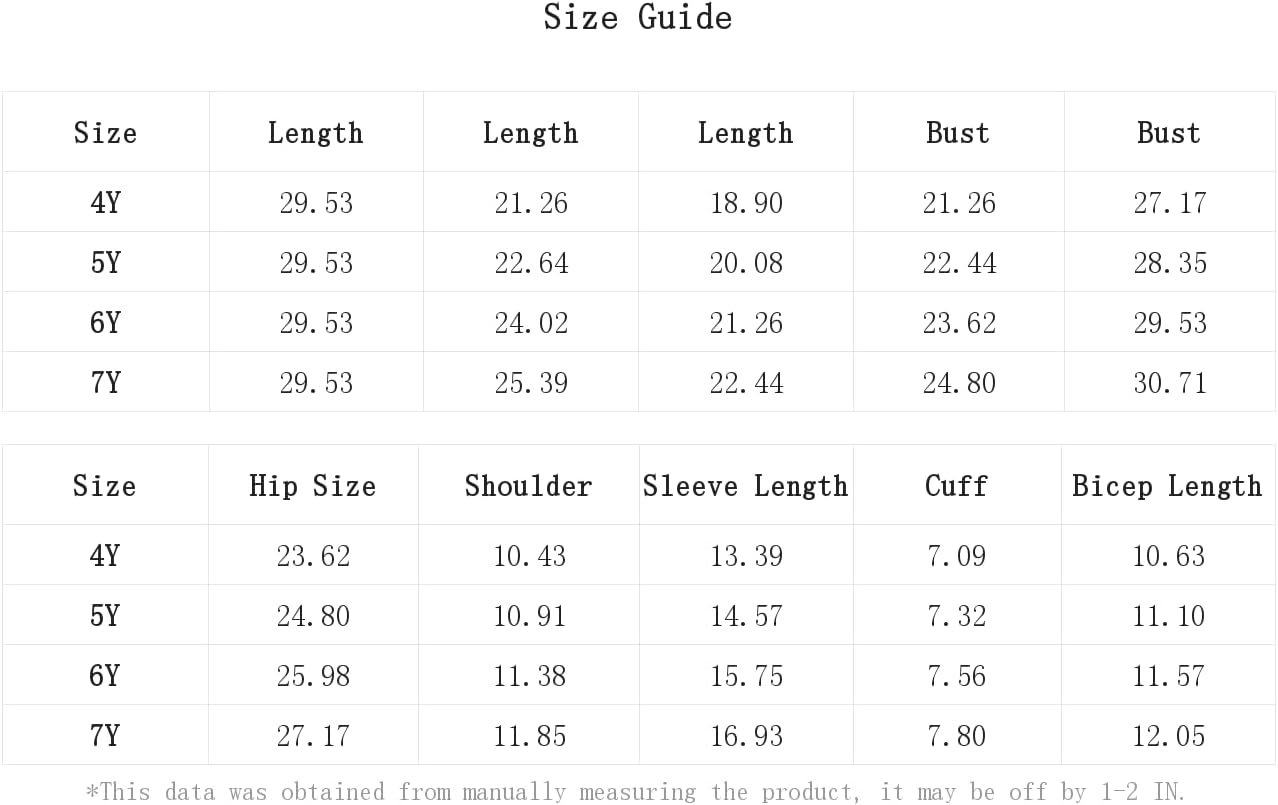Image resolution: width=1278 pixels, height=805 pixels.
Task: Click the 12.05 bicep length value
Action: 1168,736
